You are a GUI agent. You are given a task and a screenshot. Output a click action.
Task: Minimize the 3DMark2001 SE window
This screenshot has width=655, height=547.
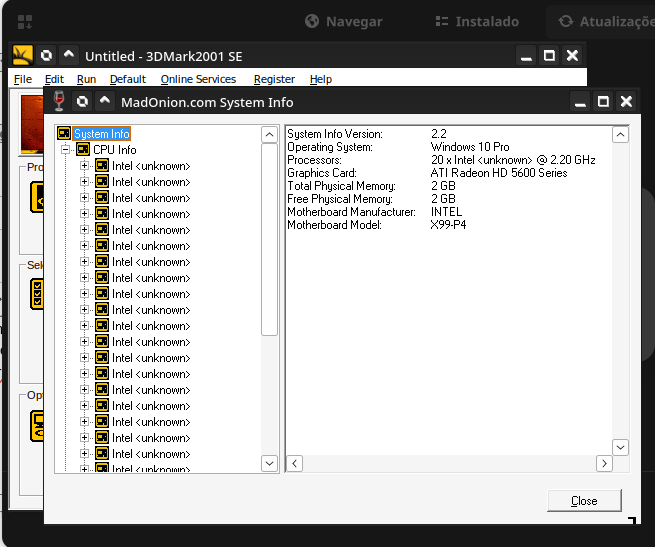tap(526, 56)
